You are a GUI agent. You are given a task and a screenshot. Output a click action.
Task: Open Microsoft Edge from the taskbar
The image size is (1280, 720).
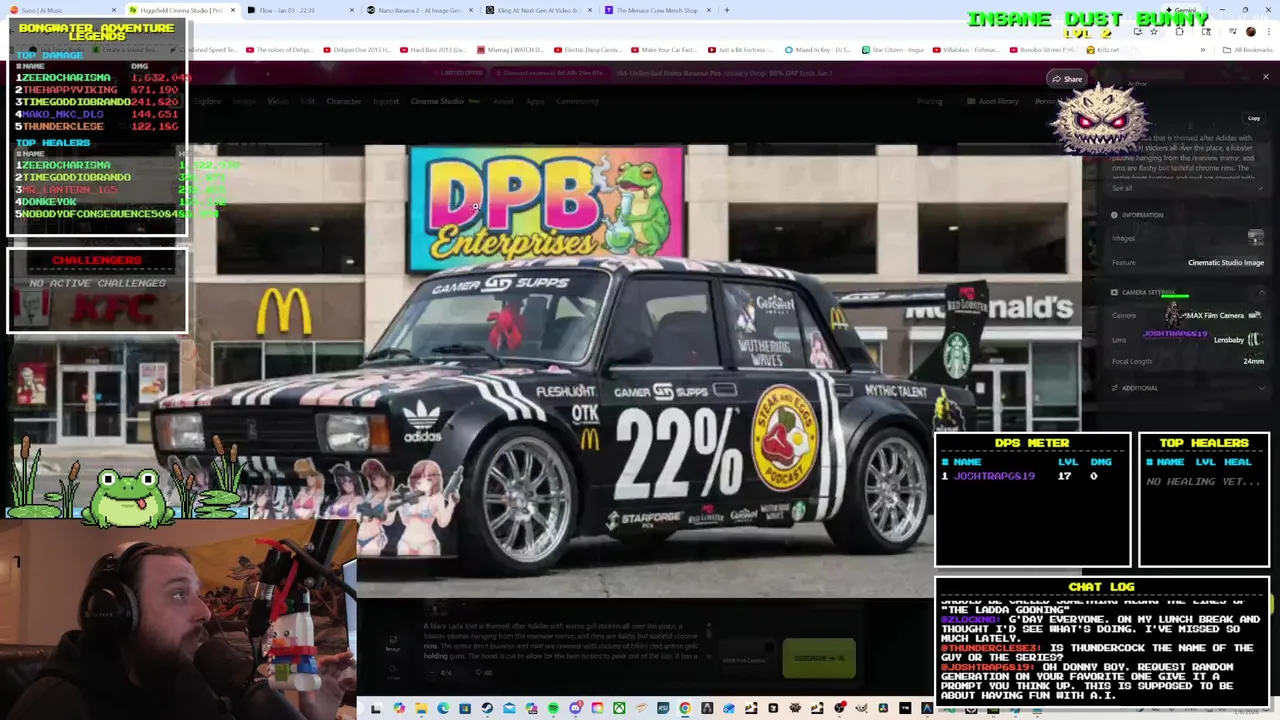443,708
